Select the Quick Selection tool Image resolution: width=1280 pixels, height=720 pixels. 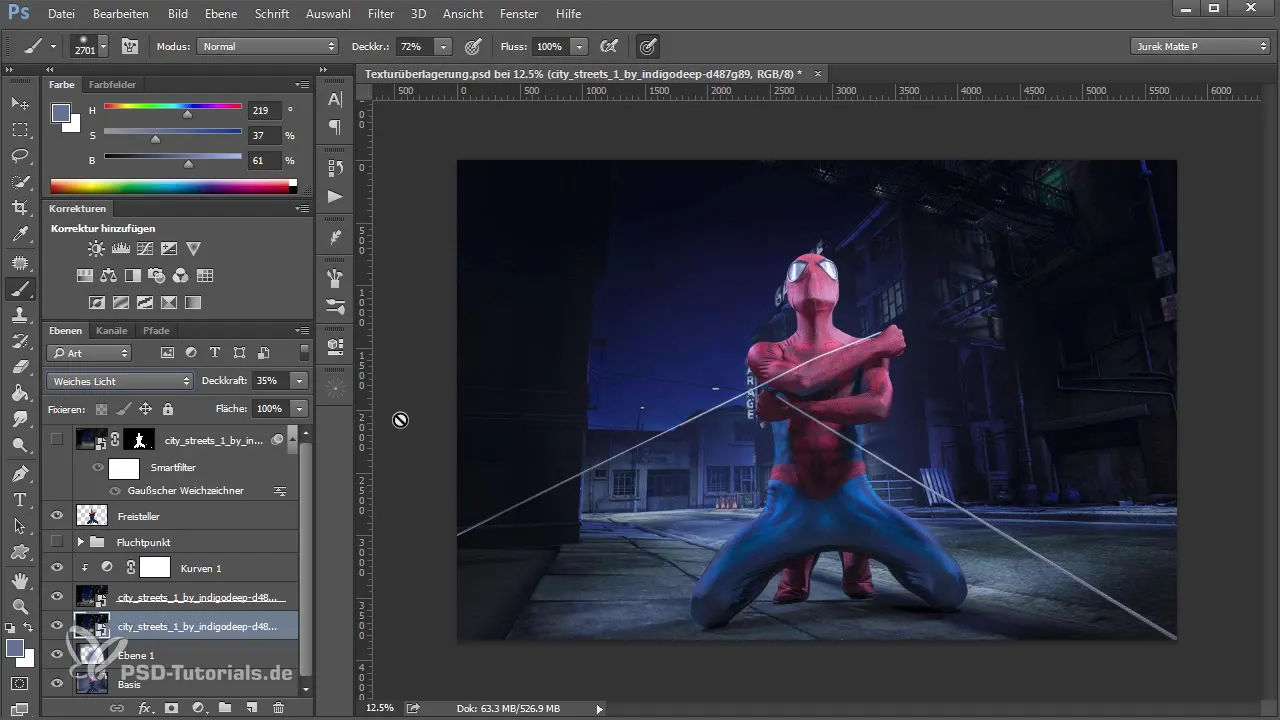click(20, 182)
